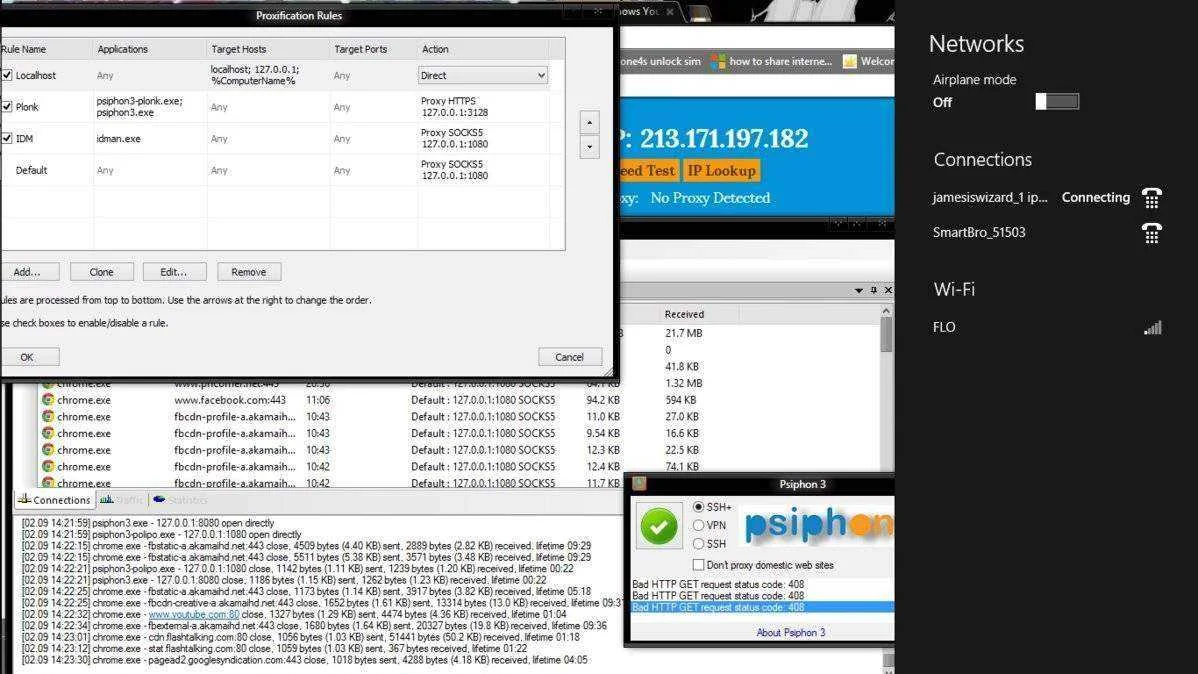Screen dimensions: 1198x674
Task: Open the About Psiphon 3 link
Action: 791,632
